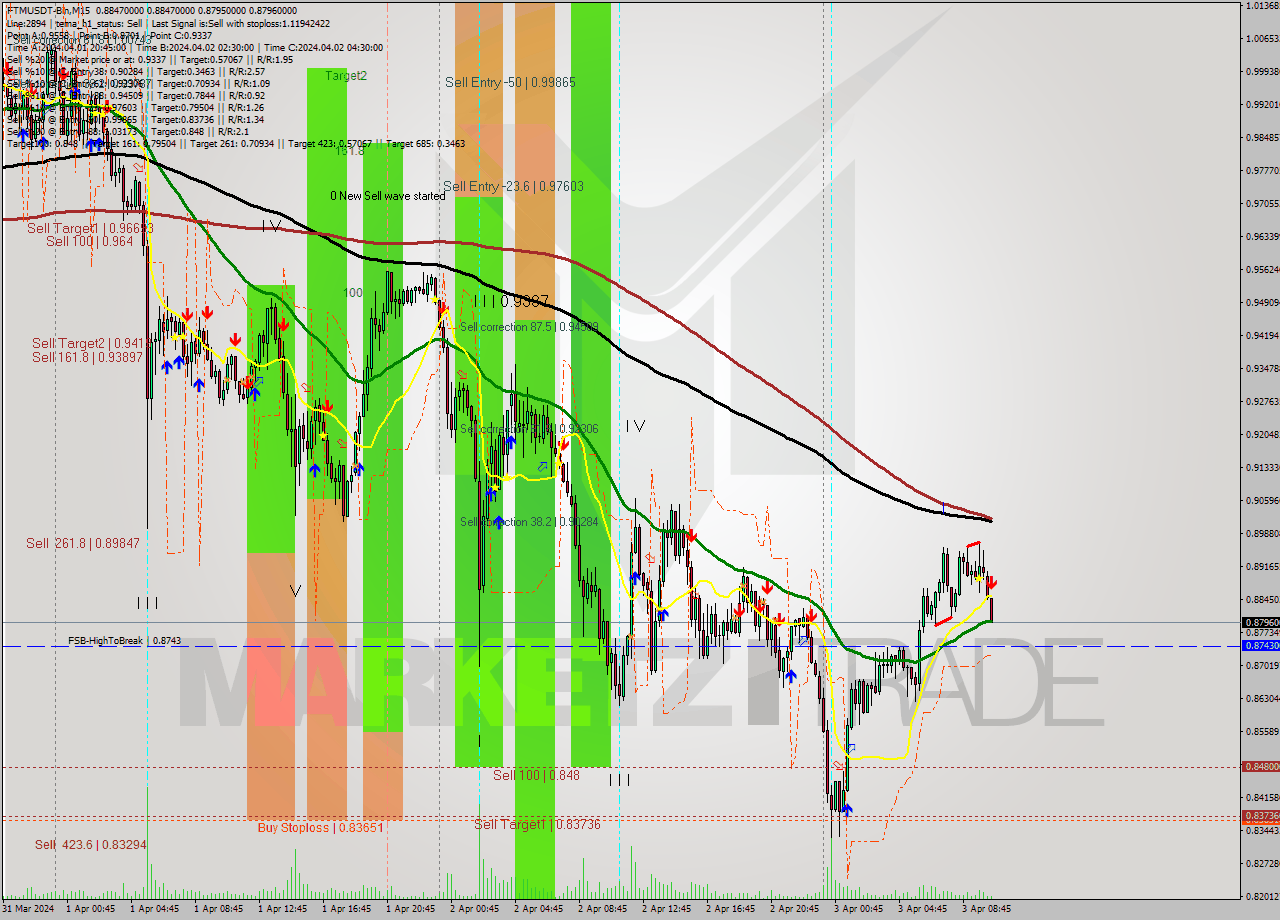This screenshot has height=920, width=1280.
Task: Select the red 0.83736 price tag
Action: [1261, 816]
